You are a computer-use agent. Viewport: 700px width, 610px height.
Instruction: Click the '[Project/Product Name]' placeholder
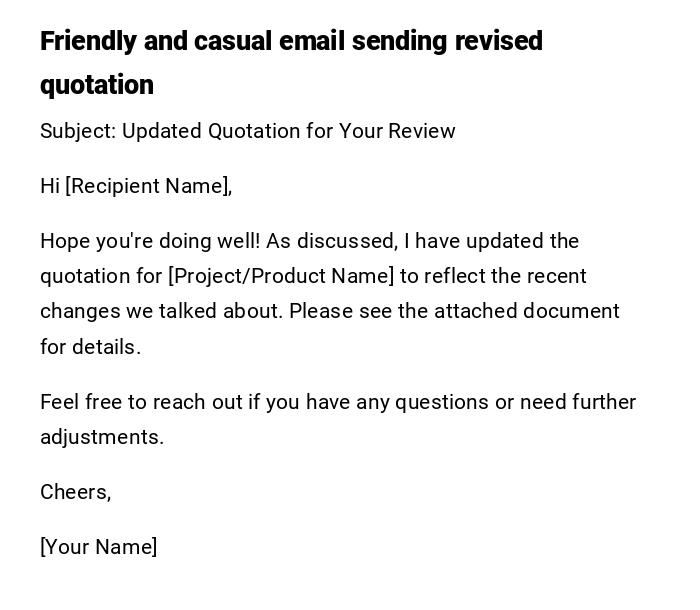click(281, 276)
